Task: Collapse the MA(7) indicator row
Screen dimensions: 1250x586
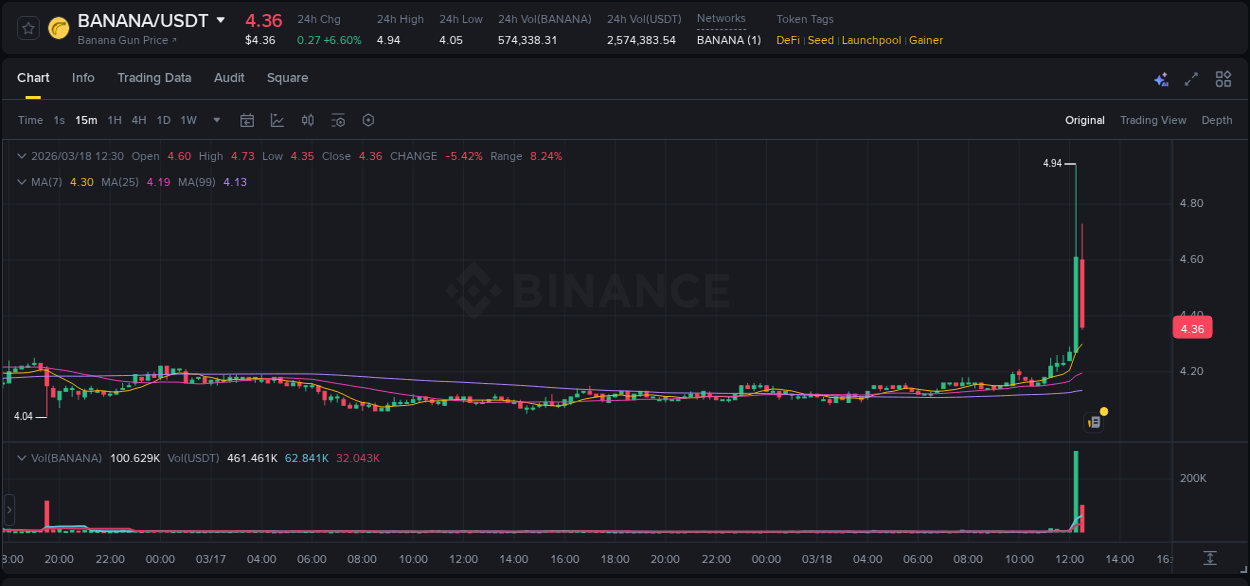Action: click(x=20, y=182)
